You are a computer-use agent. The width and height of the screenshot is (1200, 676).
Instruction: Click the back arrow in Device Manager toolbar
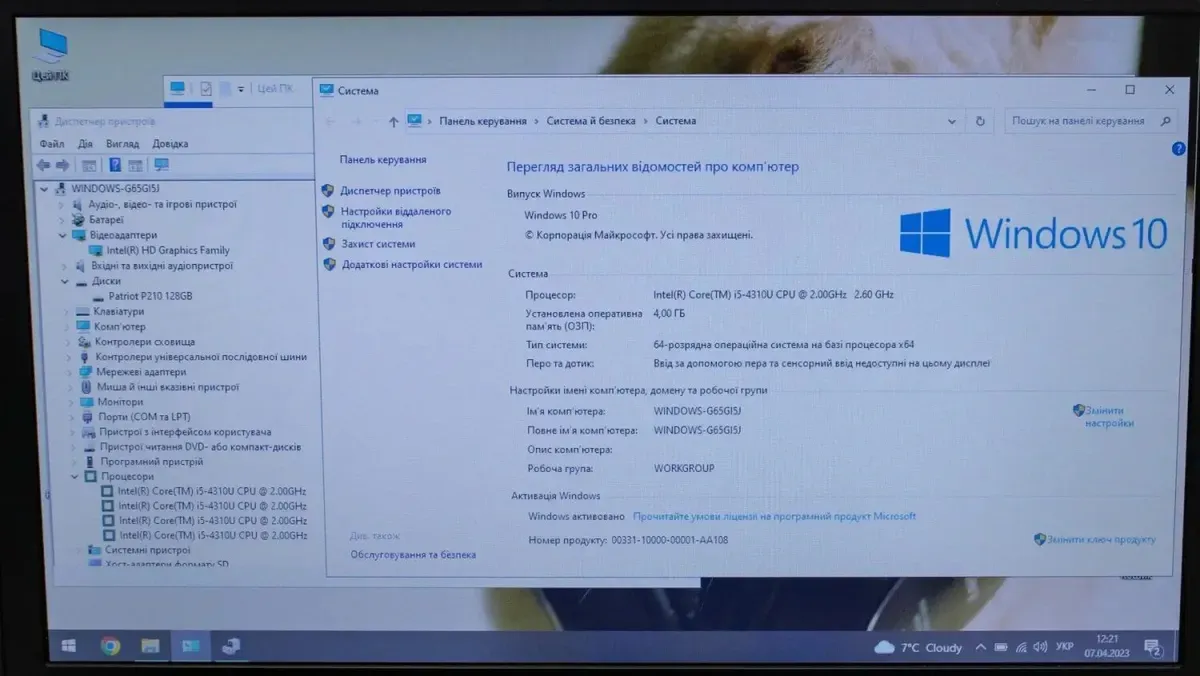[x=43, y=165]
